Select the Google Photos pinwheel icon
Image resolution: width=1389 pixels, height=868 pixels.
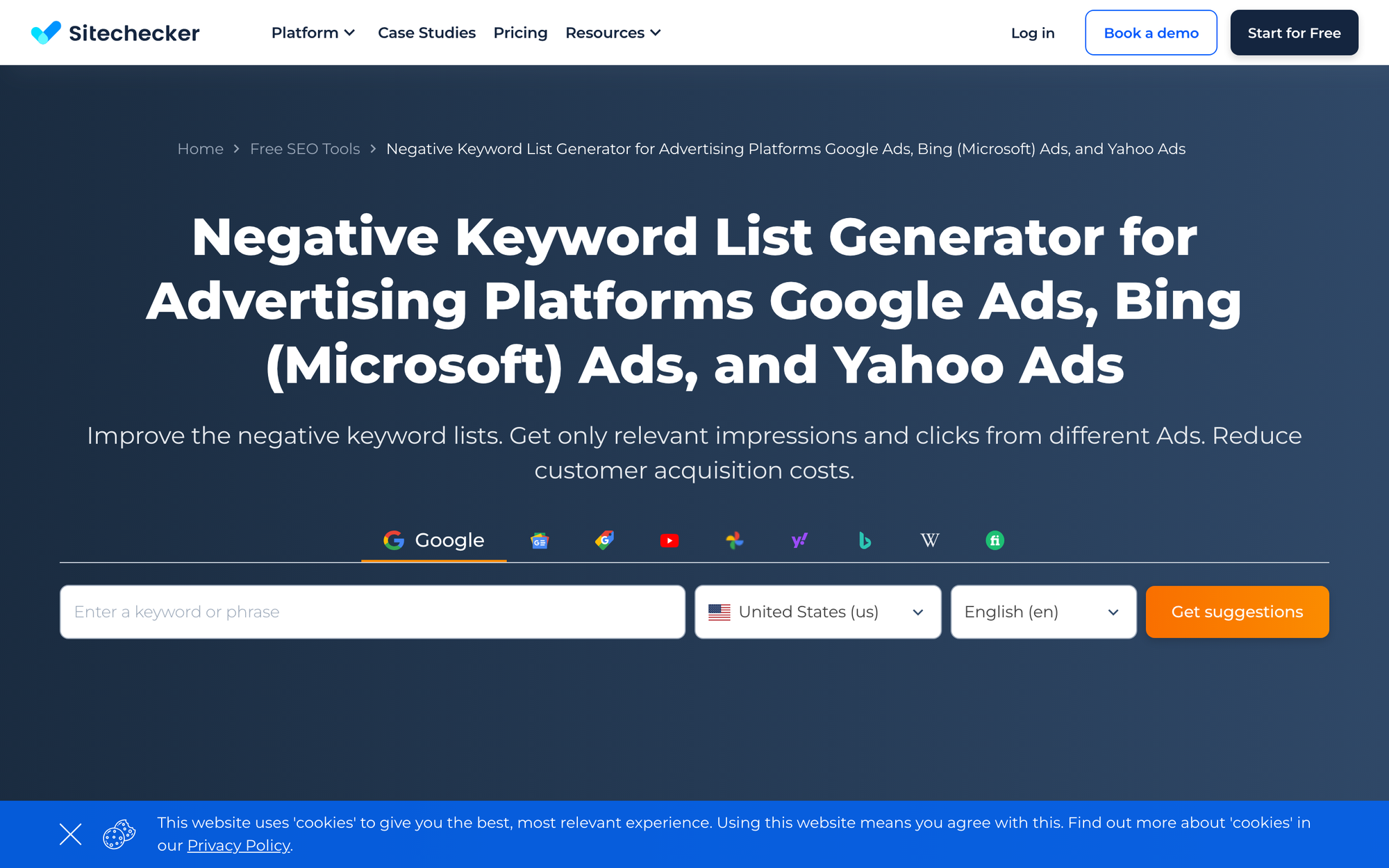tap(734, 540)
